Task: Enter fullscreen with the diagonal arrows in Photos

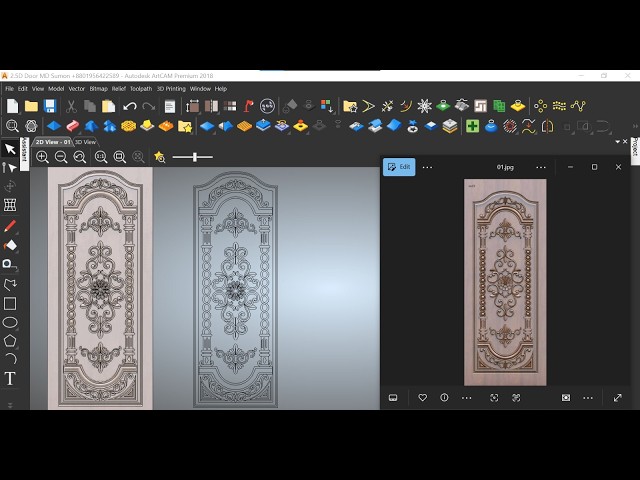Action: click(x=618, y=398)
